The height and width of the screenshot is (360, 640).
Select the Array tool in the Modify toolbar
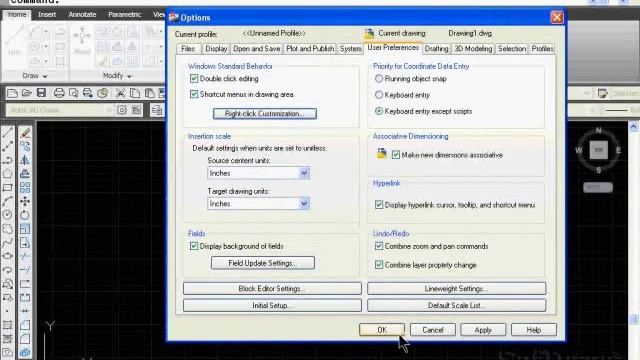pyautogui.click(x=25, y=188)
